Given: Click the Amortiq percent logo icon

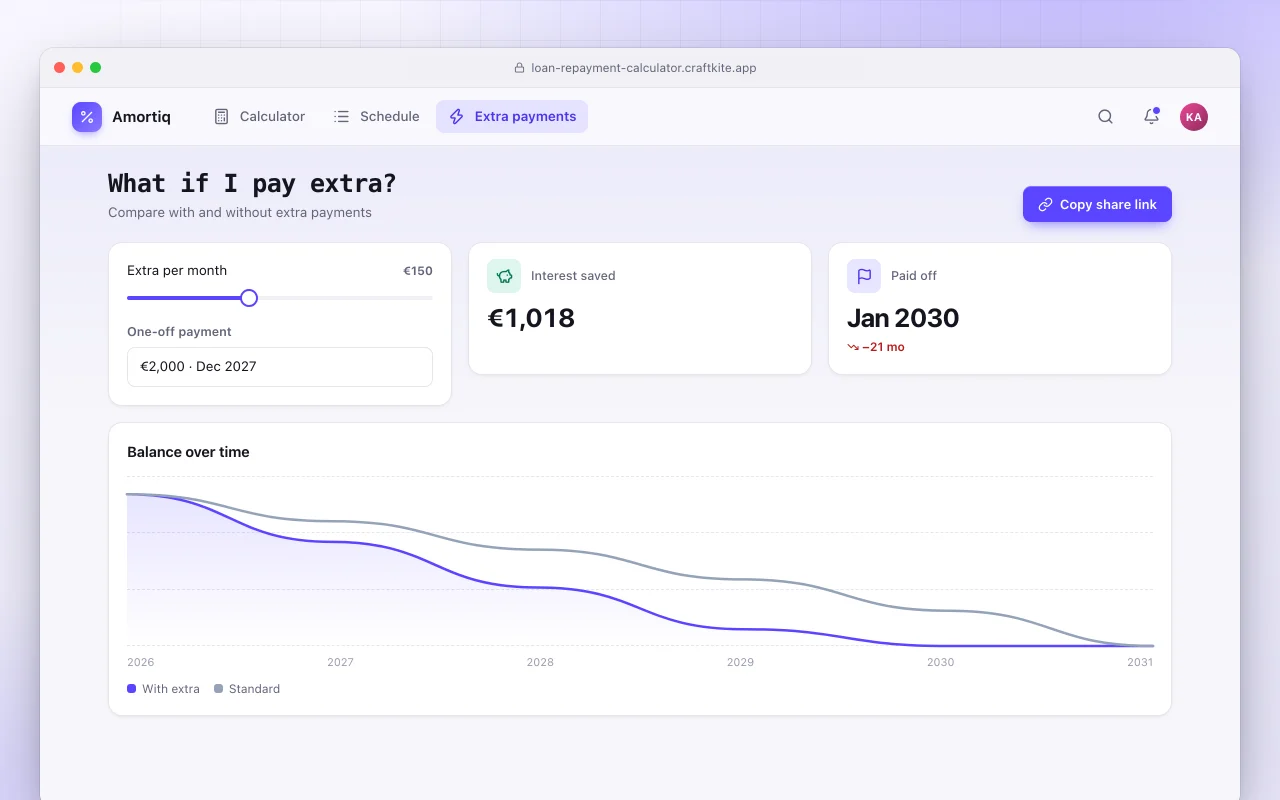Looking at the screenshot, I should (x=87, y=117).
